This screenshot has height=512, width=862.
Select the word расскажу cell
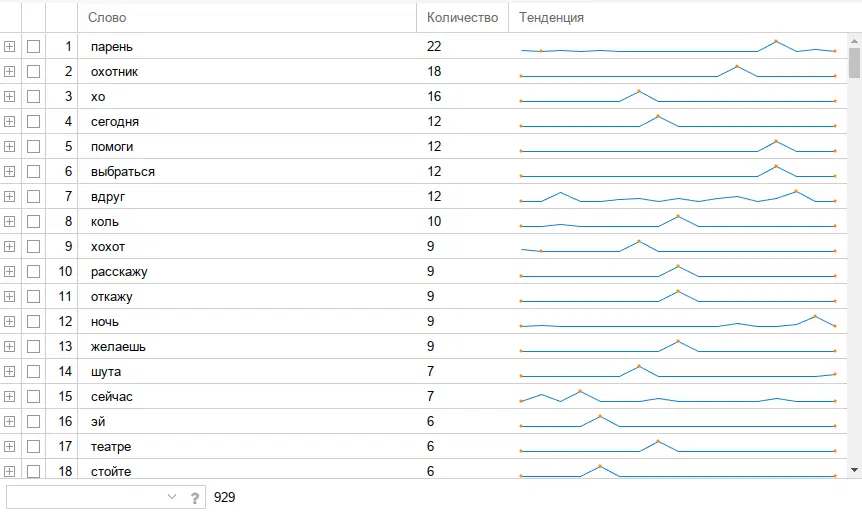pos(118,271)
